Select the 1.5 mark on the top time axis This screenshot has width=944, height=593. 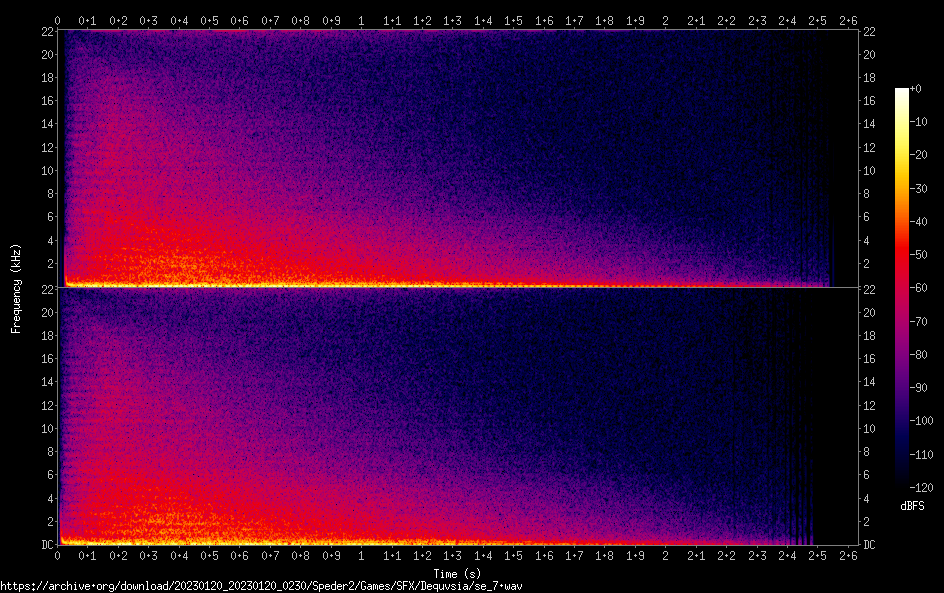[513, 20]
